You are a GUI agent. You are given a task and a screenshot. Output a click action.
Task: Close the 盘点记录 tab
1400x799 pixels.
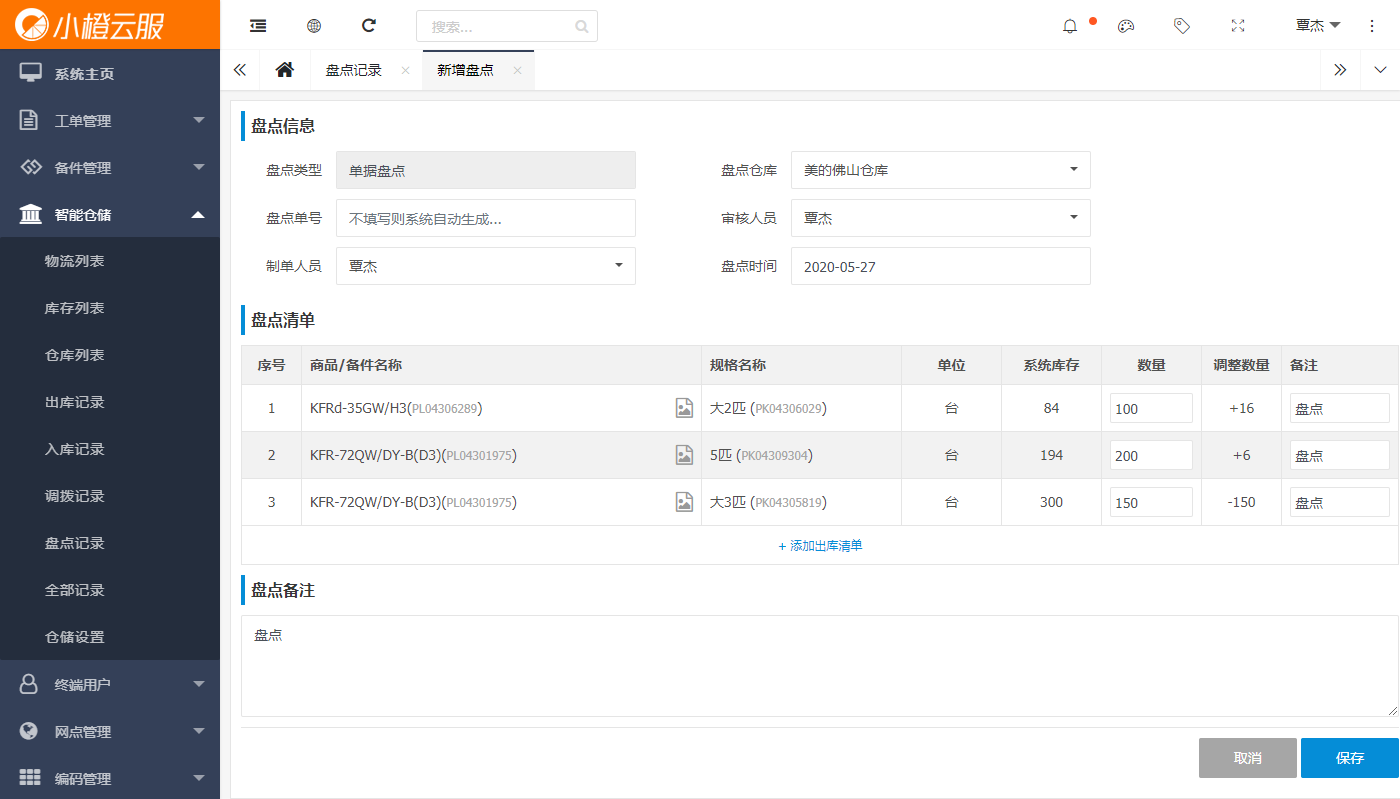[405, 70]
